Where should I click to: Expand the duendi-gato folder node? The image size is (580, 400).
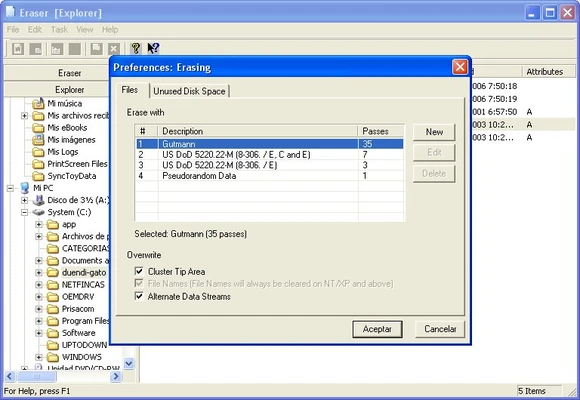point(39,273)
